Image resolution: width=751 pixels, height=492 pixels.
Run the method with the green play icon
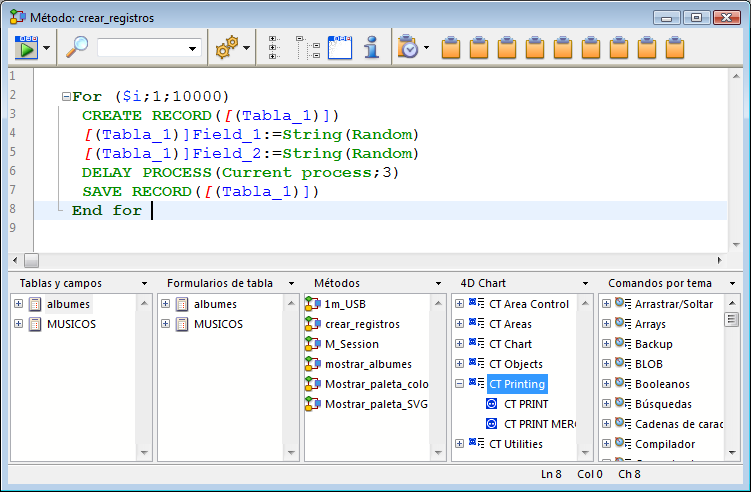tap(26, 47)
